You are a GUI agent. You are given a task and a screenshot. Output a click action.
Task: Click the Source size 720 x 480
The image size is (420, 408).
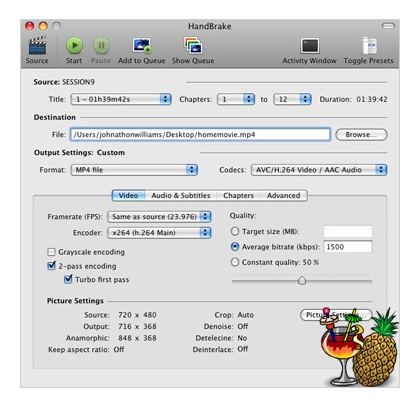(x=137, y=315)
